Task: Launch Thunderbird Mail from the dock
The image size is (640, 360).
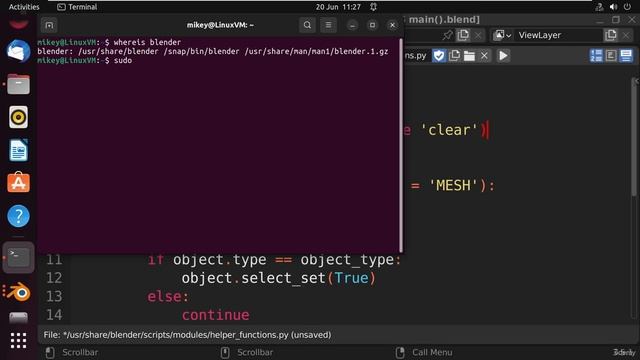Action: 18,51
